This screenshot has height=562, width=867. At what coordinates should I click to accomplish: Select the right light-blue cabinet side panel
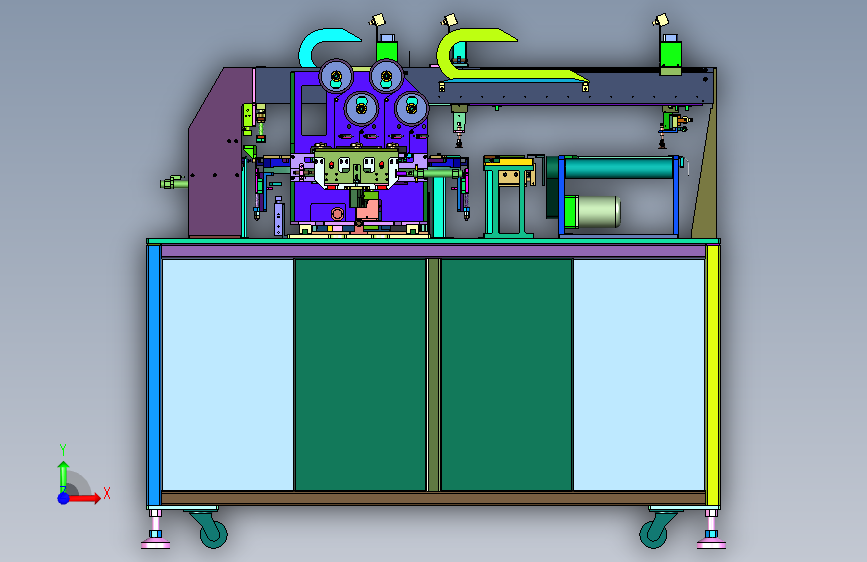click(x=639, y=374)
